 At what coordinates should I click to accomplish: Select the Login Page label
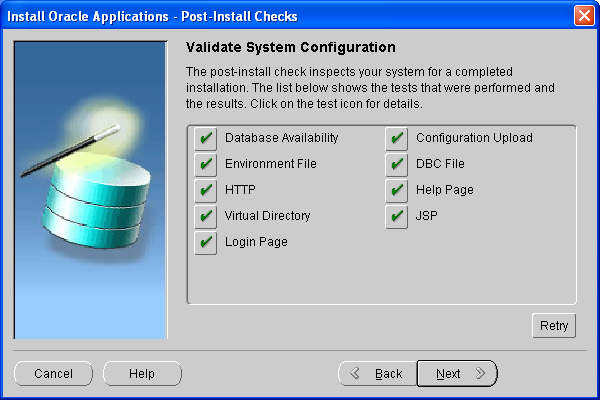click(256, 242)
